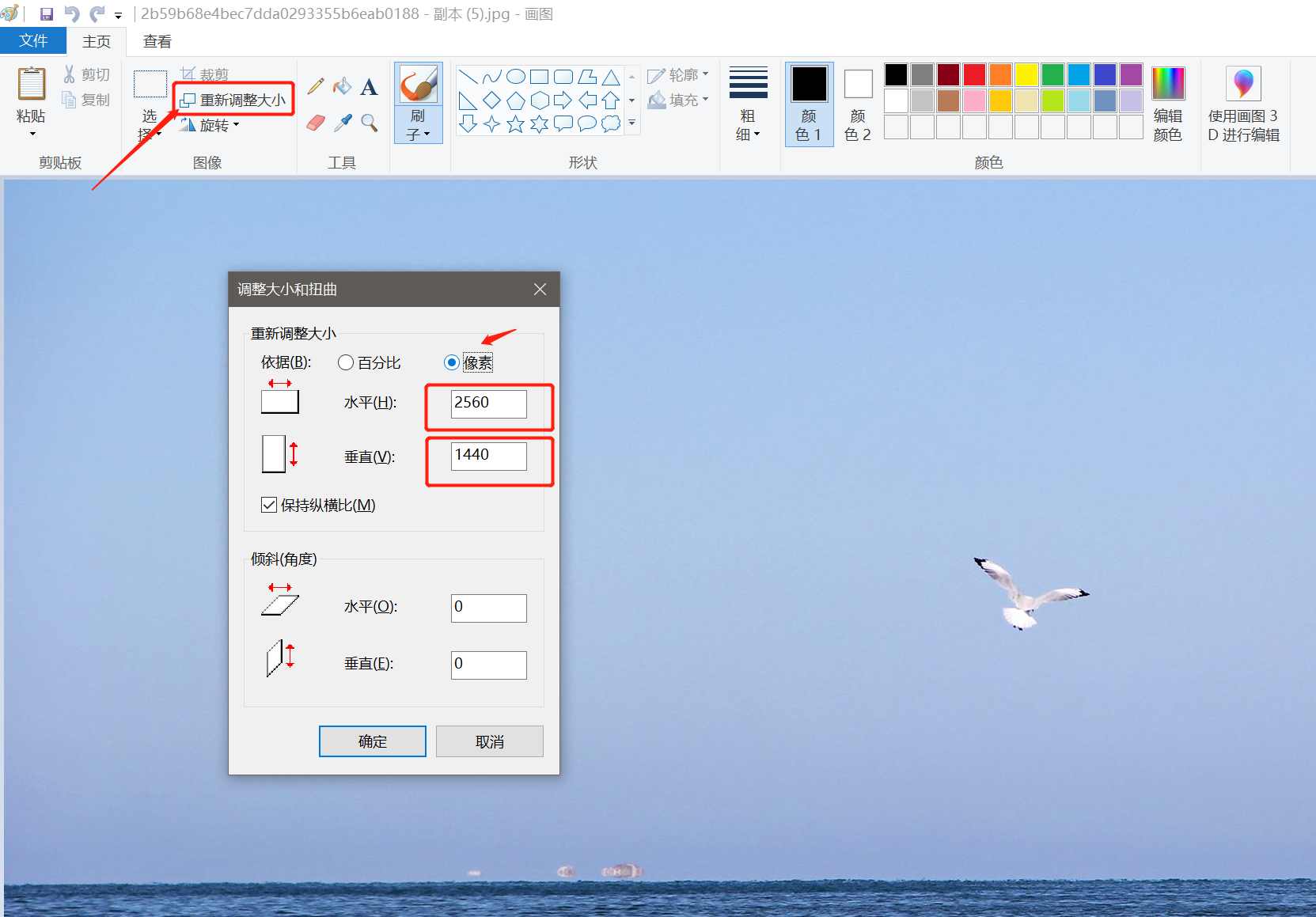Select the Color picker eyedropper tool
Screen dimensions: 1316x917
tap(343, 123)
